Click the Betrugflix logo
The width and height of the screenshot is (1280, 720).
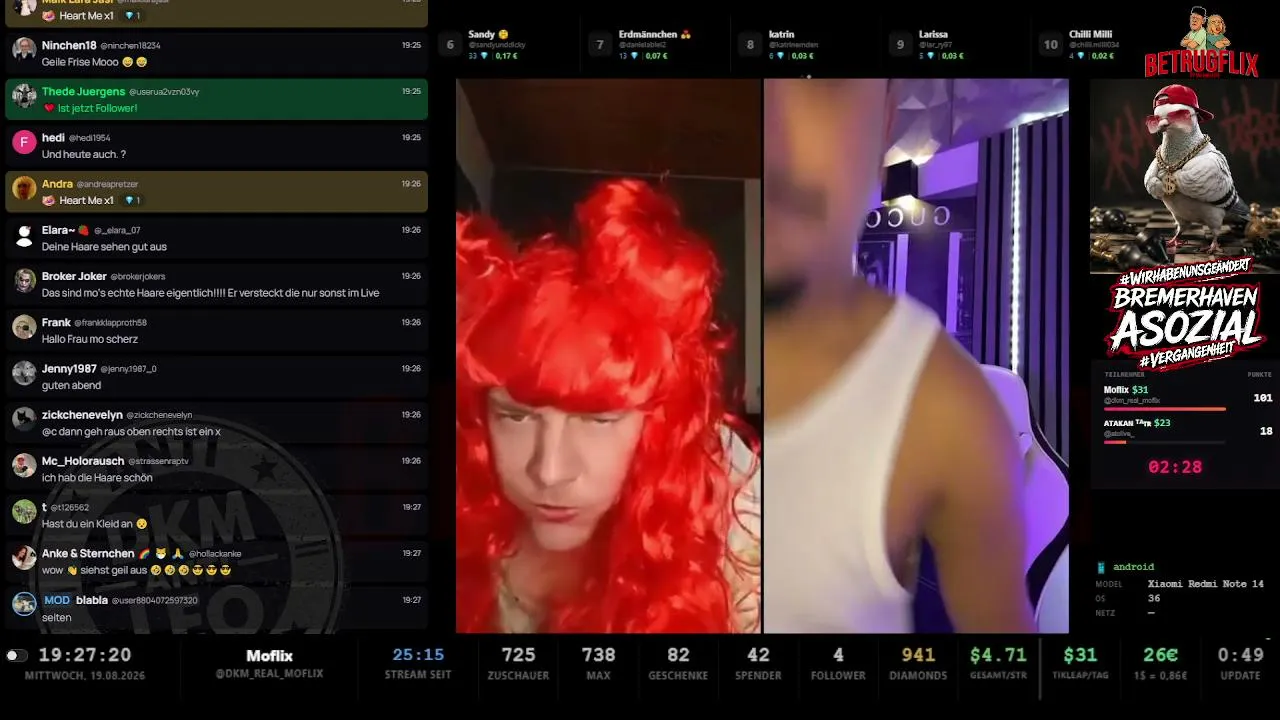point(1201,42)
